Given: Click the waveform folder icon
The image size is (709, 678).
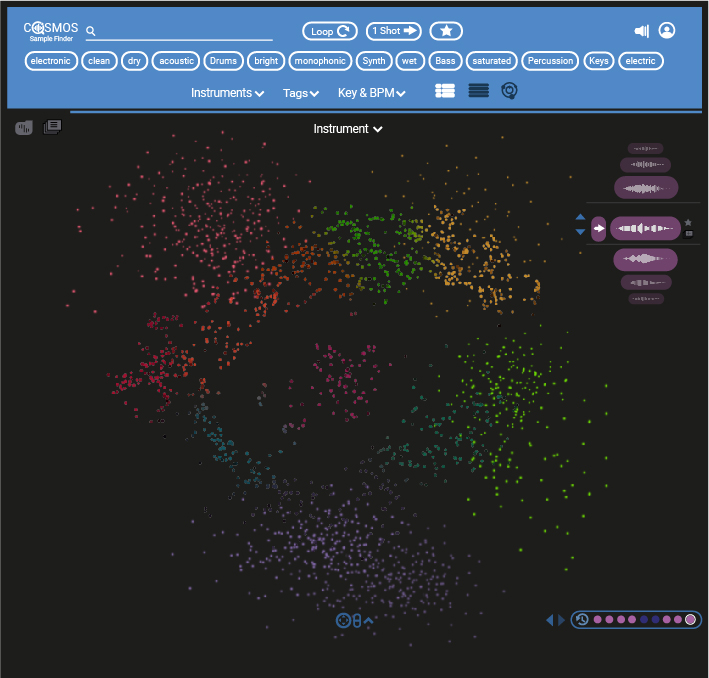Looking at the screenshot, I should [x=24, y=128].
